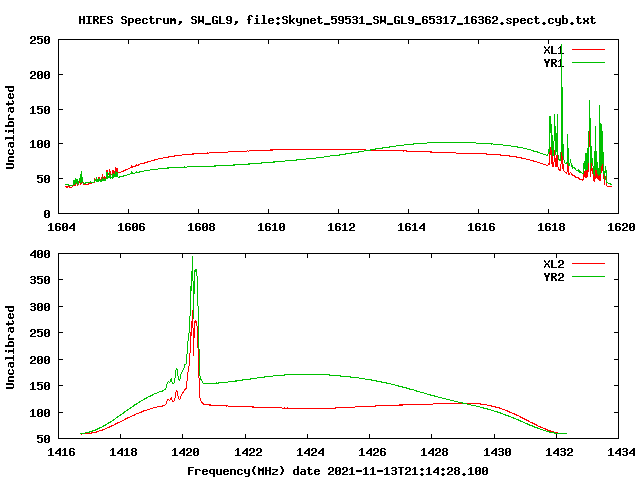
Task: Click the 1614 tick label
Action: pyautogui.click(x=411, y=227)
